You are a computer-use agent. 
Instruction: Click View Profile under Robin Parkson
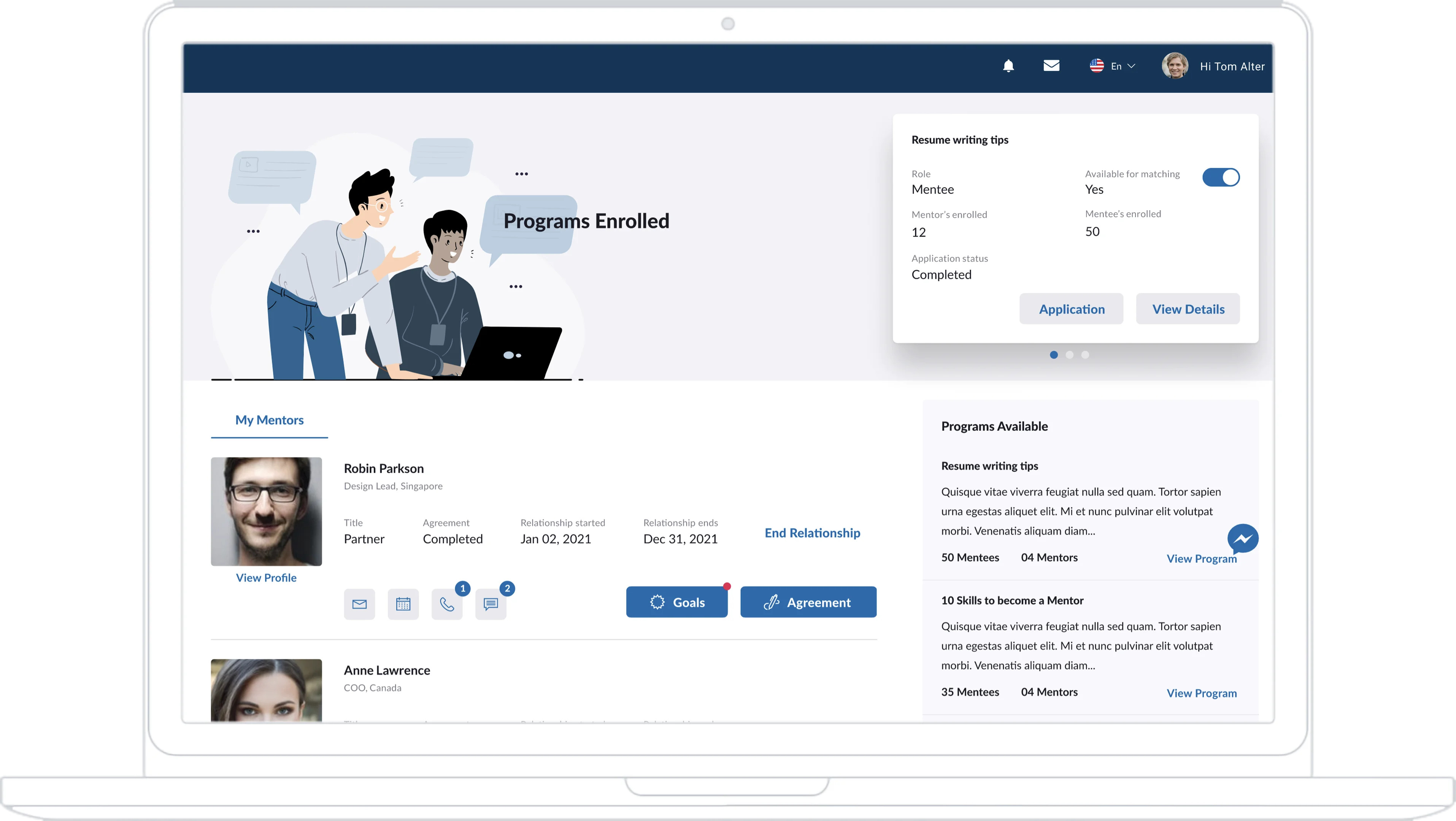(x=266, y=577)
